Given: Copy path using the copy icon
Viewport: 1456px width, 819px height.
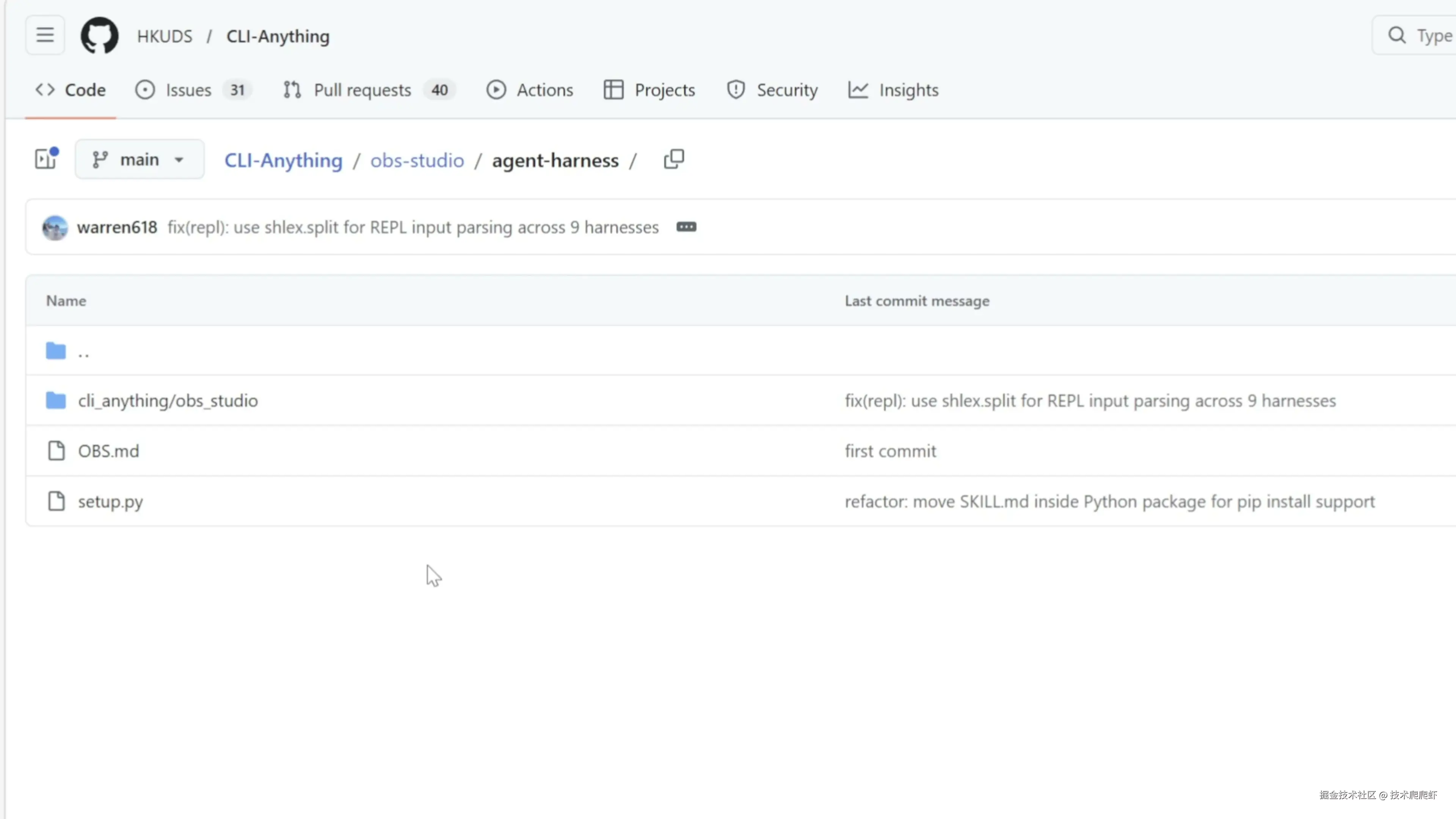Looking at the screenshot, I should point(674,159).
